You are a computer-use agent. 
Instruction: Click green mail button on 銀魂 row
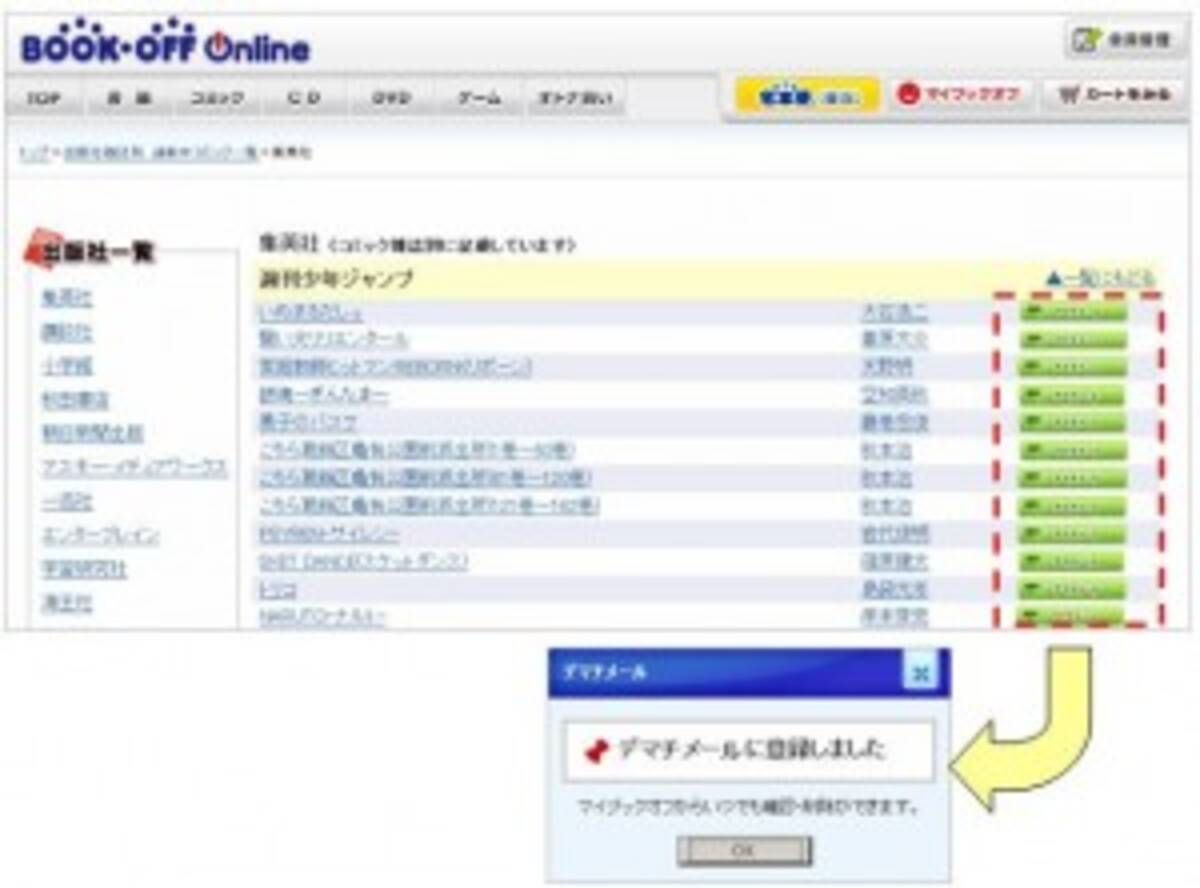pyautogui.click(x=1072, y=395)
